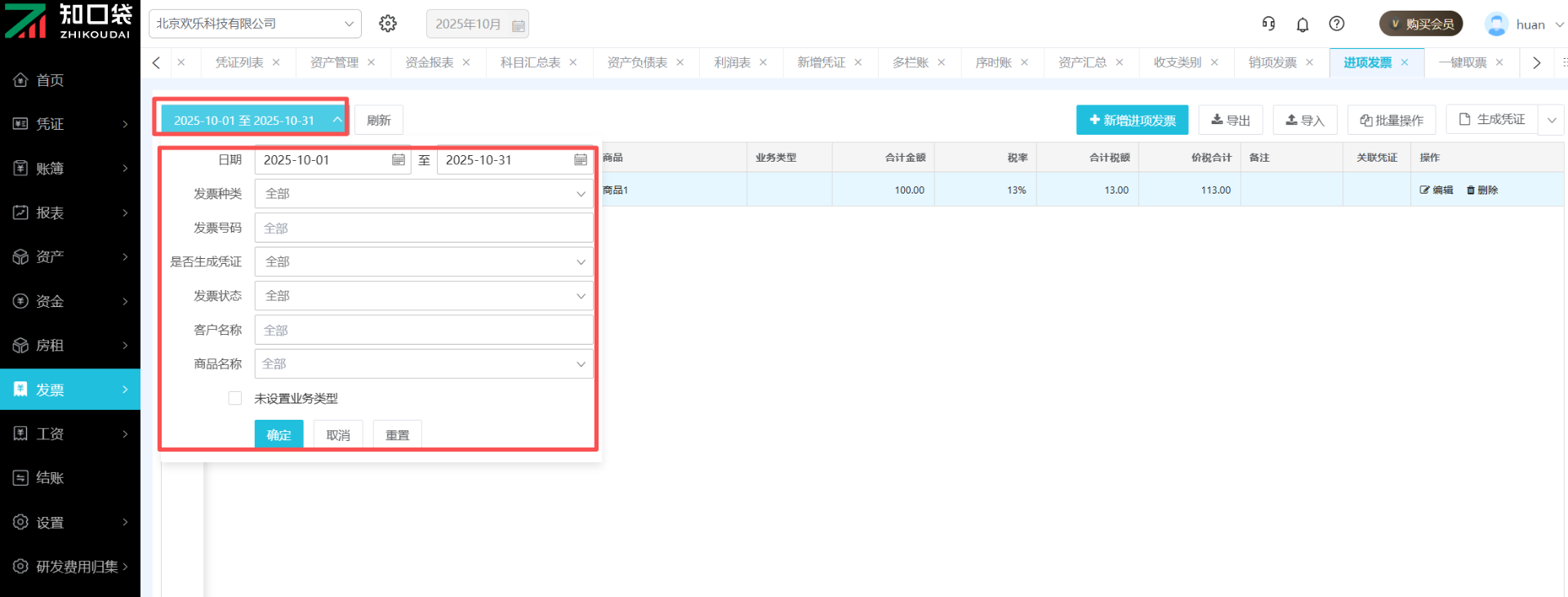Click the 发票号码 input field
Viewport: 1568px width, 597px height.
[x=423, y=229]
